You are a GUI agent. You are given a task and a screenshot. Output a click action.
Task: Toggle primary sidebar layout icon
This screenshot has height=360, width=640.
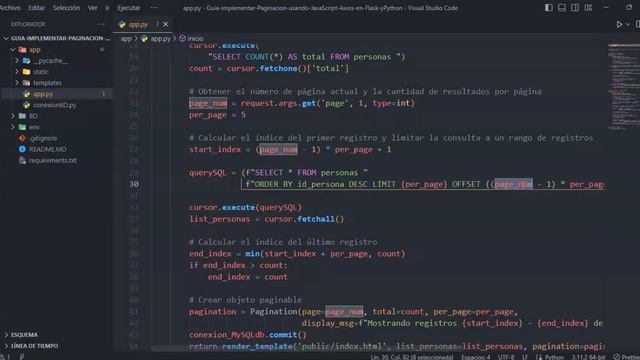tap(549, 8)
